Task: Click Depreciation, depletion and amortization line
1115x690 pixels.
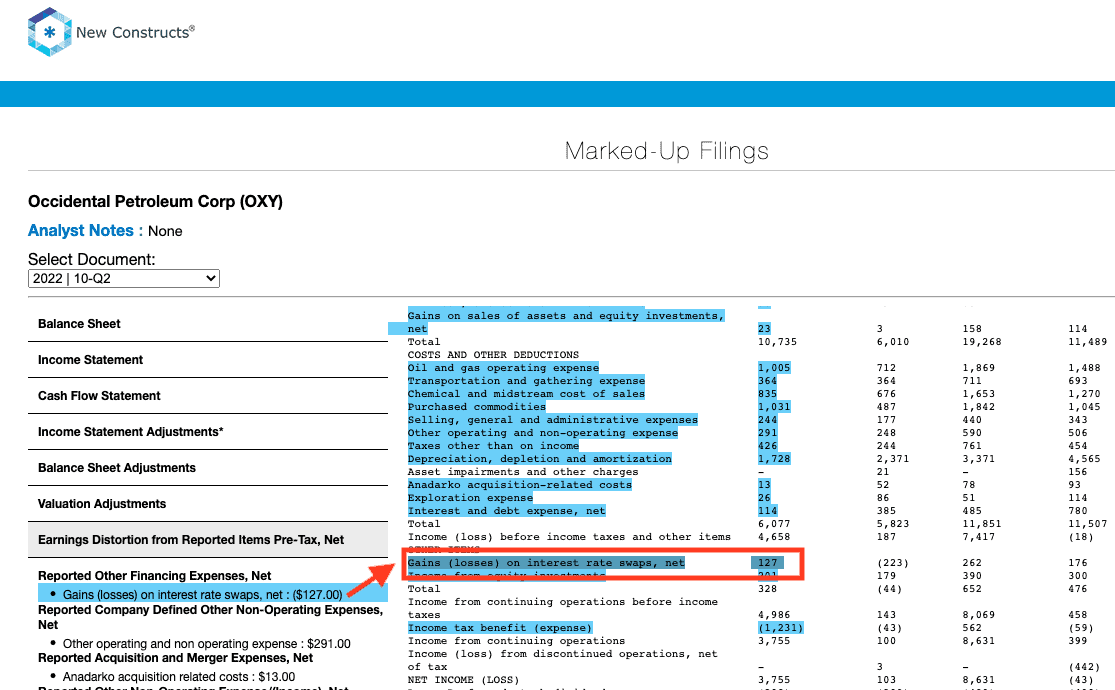Action: [539, 459]
